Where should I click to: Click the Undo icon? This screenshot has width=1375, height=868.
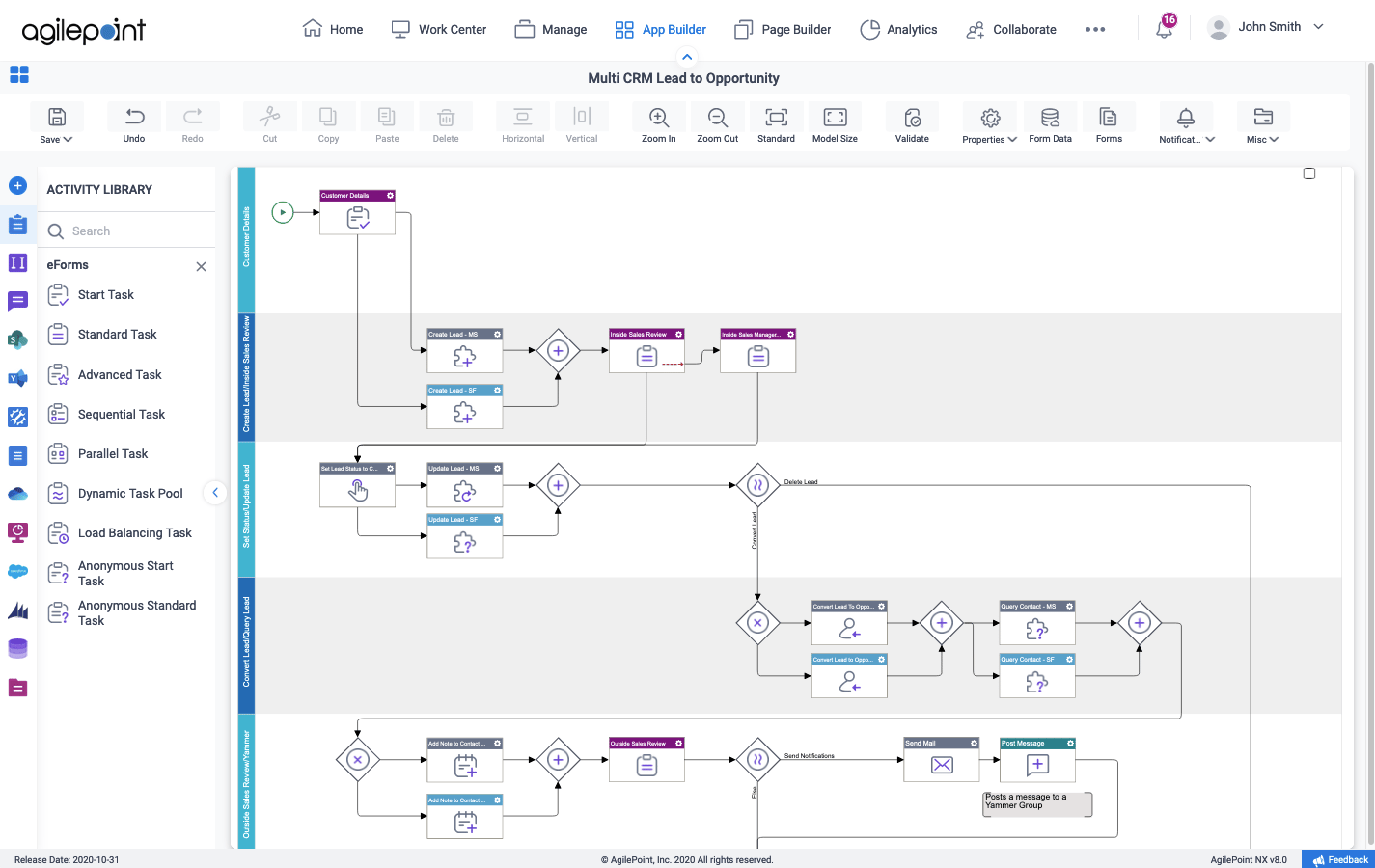[x=133, y=123]
